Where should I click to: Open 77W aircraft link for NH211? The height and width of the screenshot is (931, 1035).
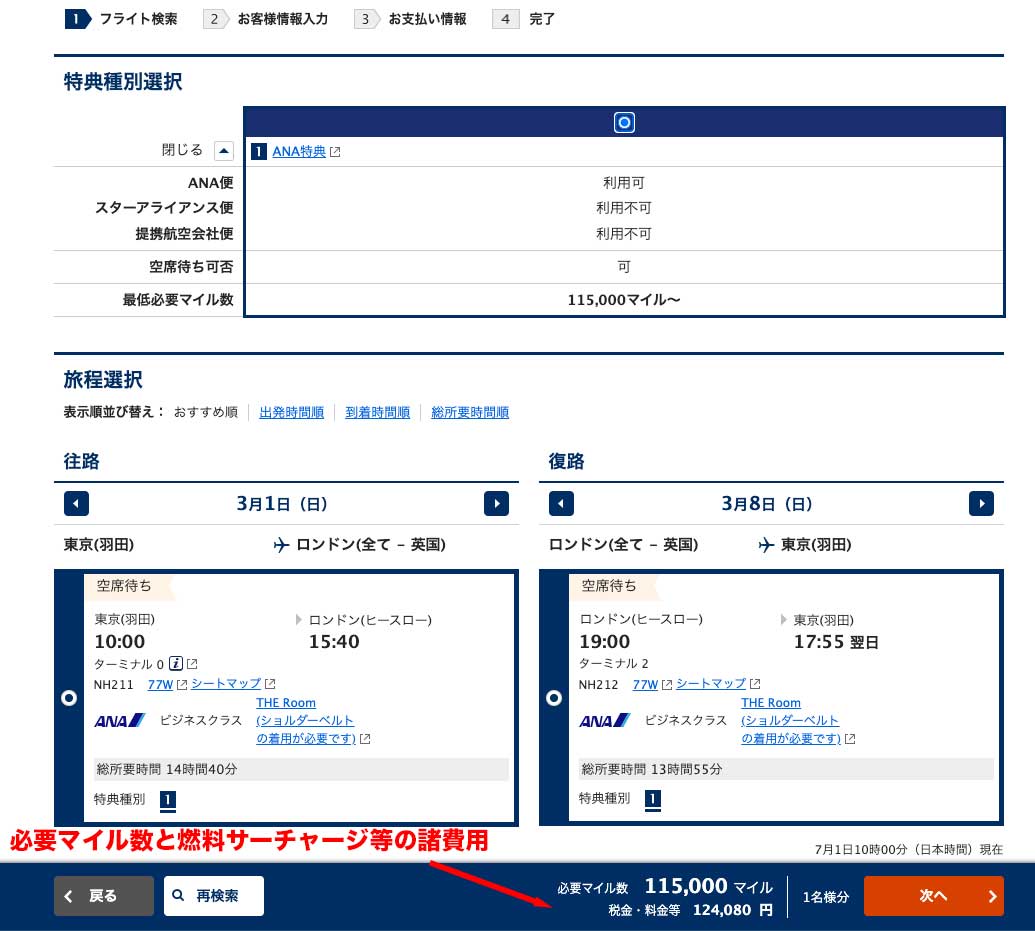point(160,684)
